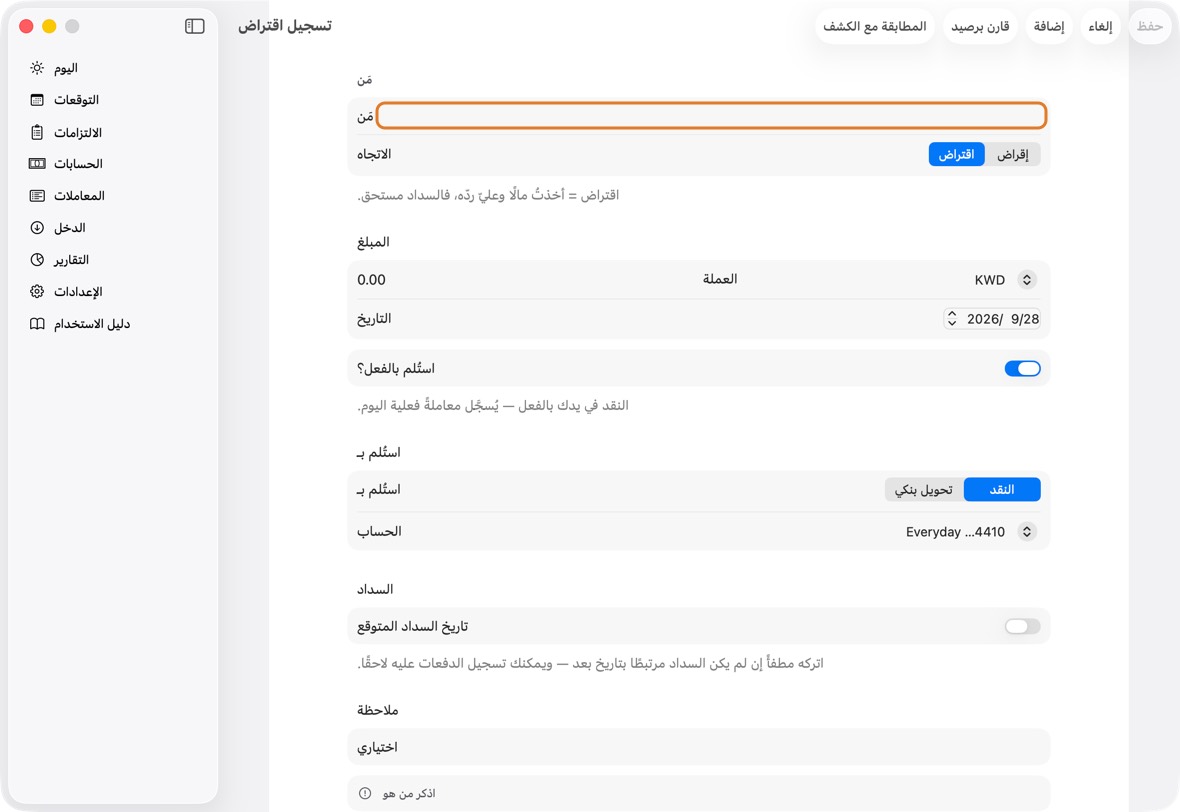Click the book icon beside دليل الاستخدام

coord(37,324)
